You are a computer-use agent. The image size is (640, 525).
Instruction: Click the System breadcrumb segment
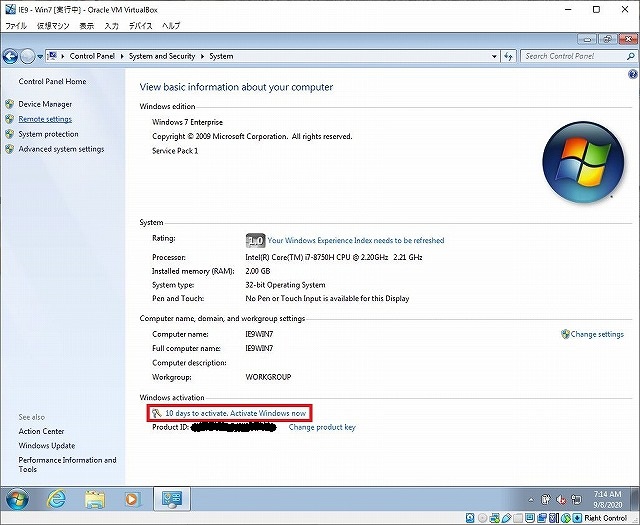pos(221,56)
